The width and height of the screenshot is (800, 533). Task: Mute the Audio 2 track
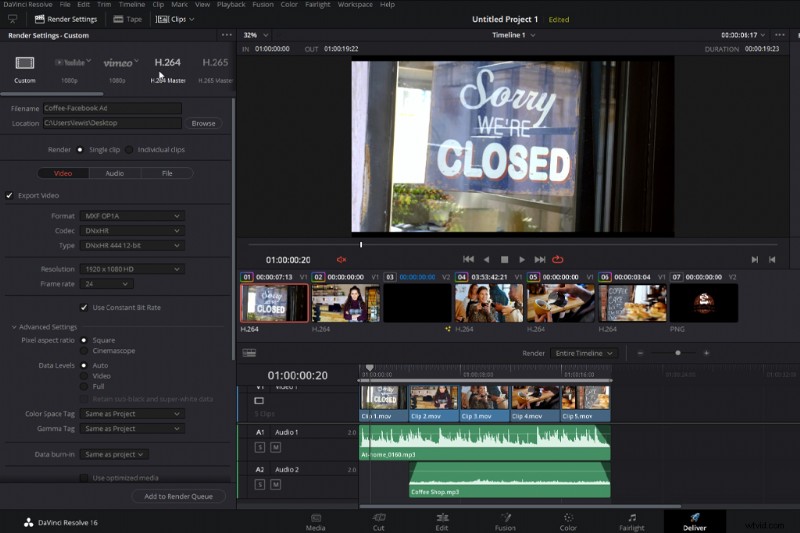276,485
